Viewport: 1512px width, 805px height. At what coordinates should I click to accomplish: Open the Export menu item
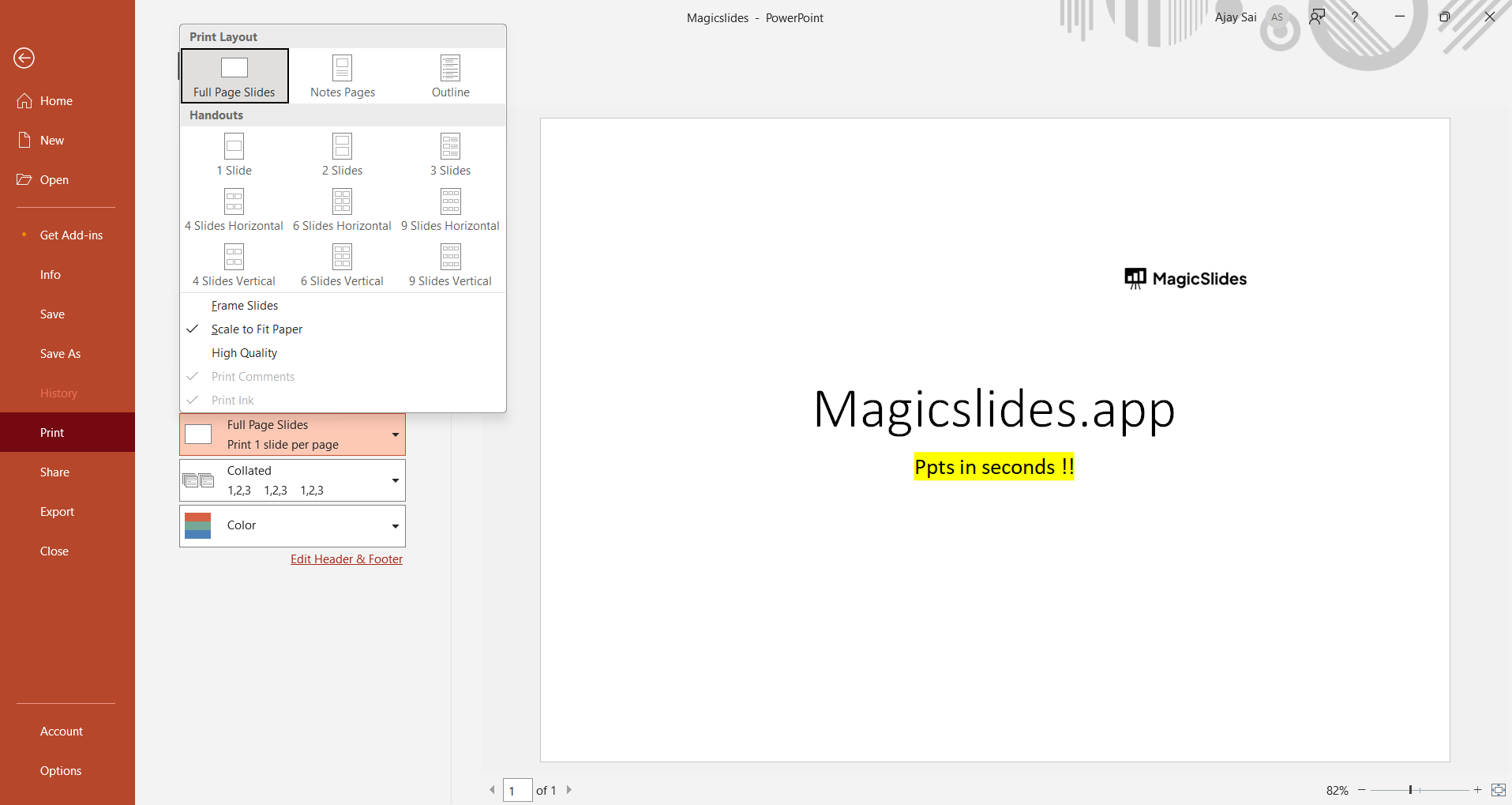(x=57, y=512)
